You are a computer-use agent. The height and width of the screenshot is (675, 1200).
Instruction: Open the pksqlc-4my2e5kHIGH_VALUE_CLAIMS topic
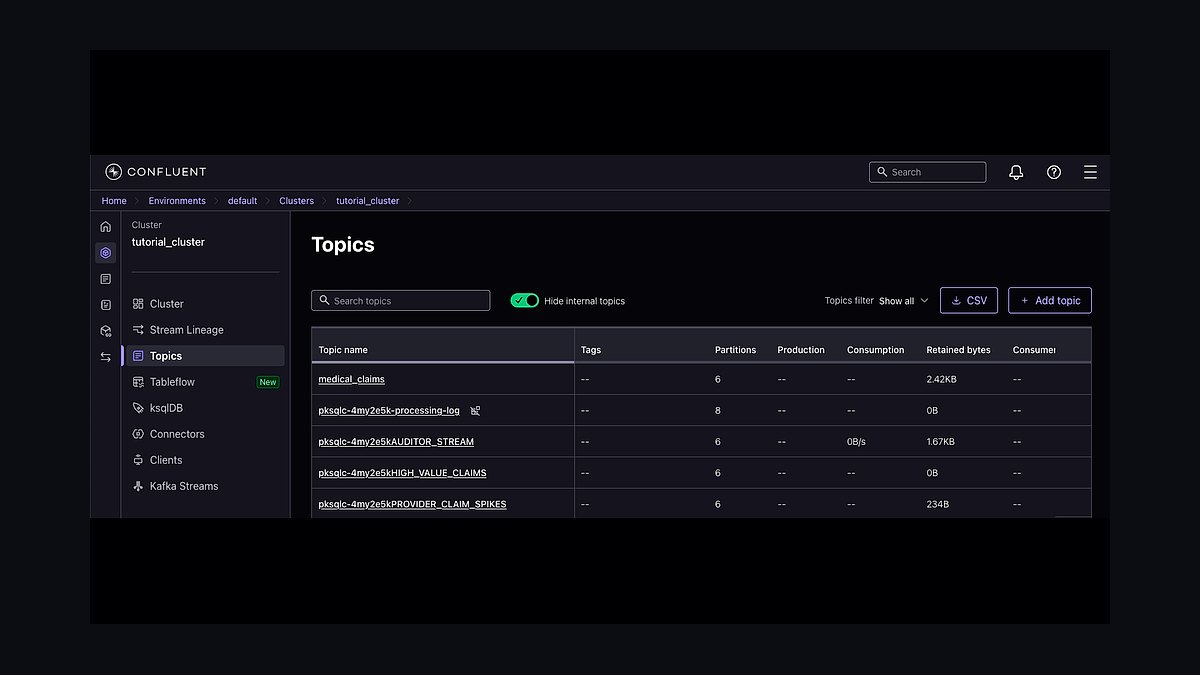[402, 473]
